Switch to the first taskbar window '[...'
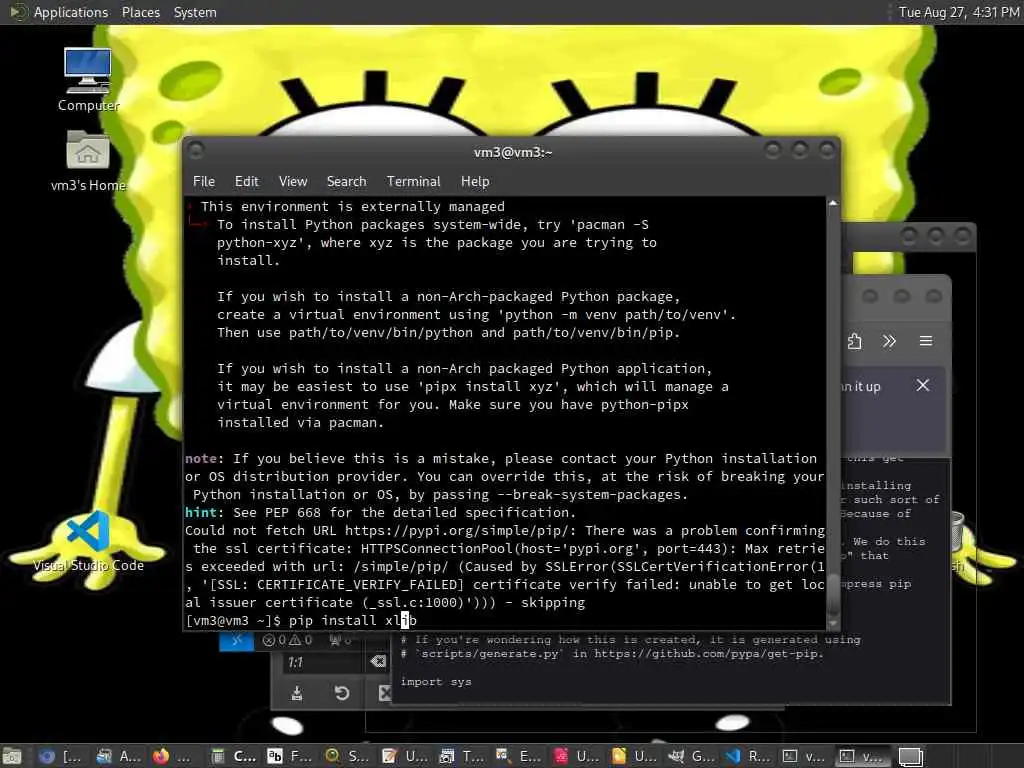The width and height of the screenshot is (1024, 768). [x=59, y=756]
